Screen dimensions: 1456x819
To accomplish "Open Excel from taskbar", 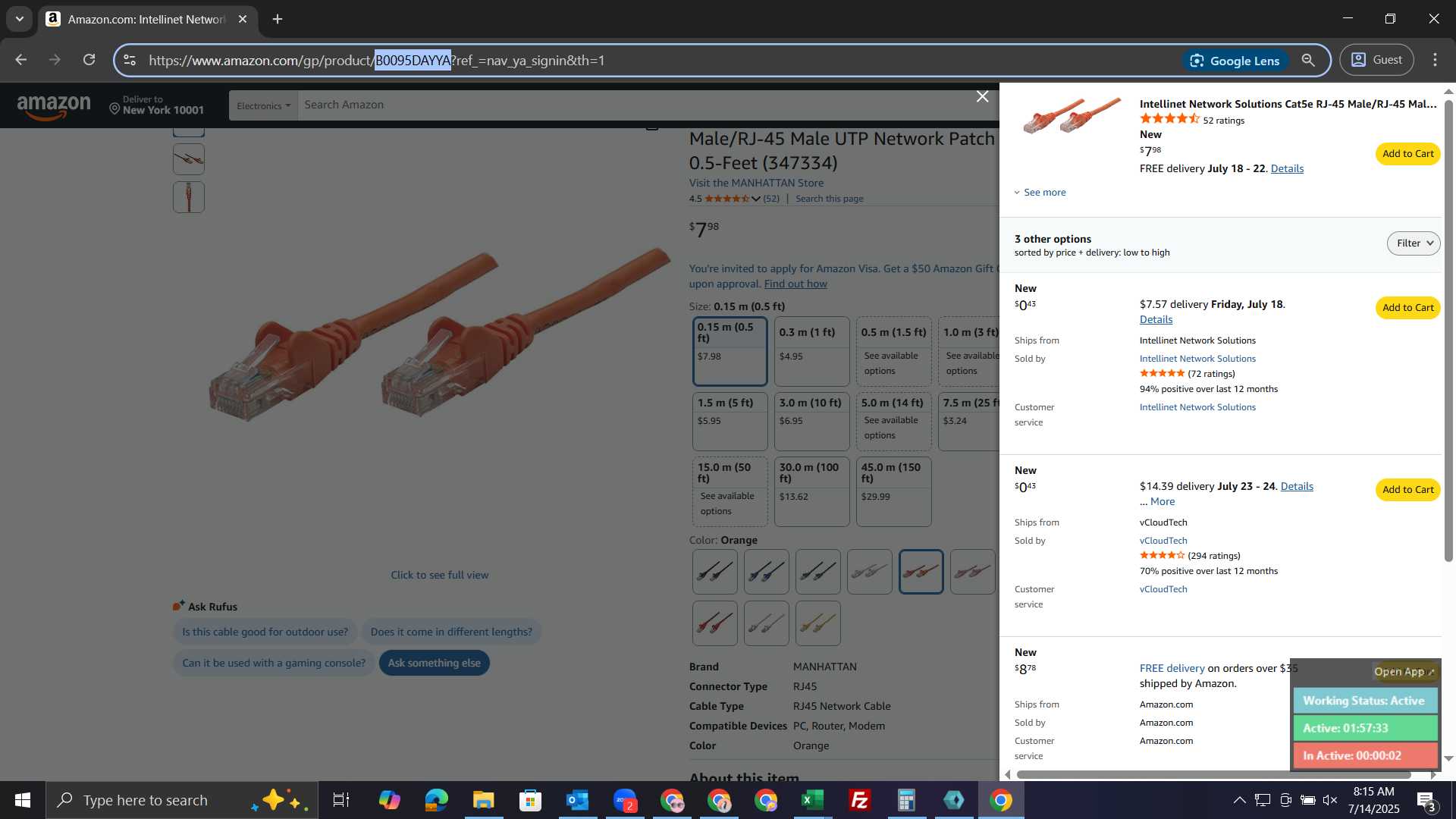I will click(812, 800).
